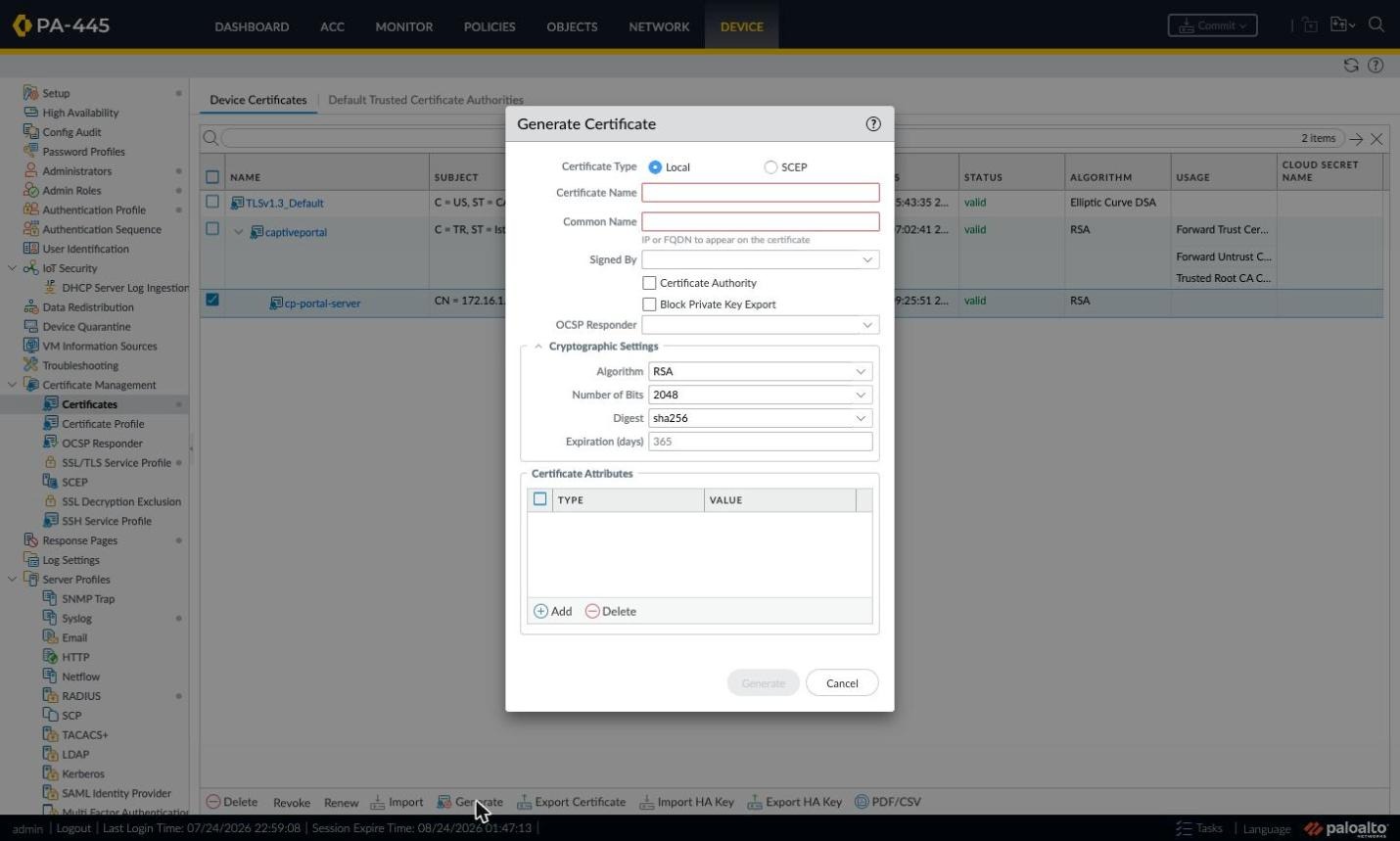Collapse Server Profiles tree node
This screenshot has width=1400, height=841.
tap(12, 580)
